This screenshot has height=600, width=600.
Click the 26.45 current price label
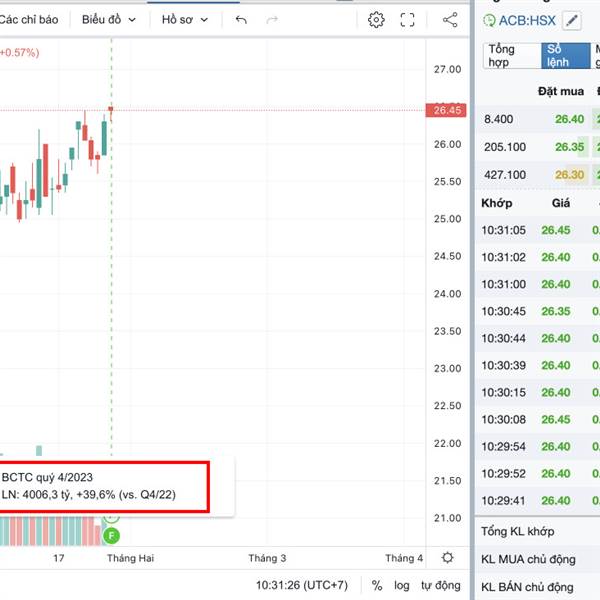pos(448,110)
